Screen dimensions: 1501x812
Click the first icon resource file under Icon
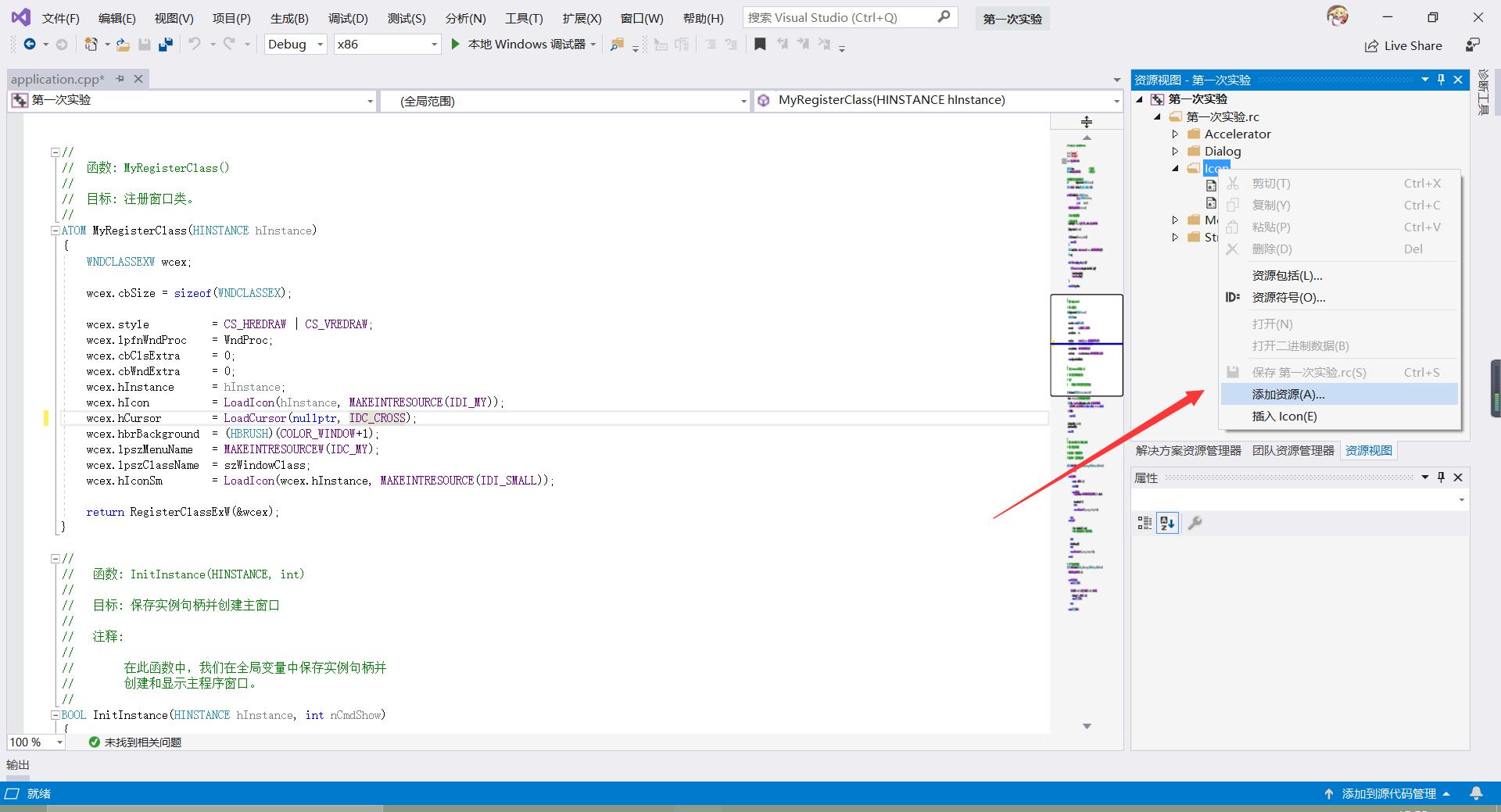coord(1211,185)
